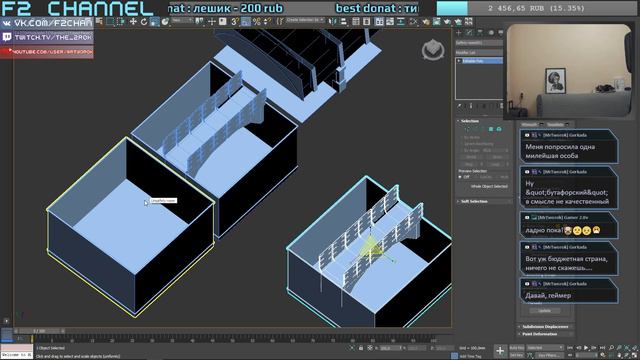Viewport: 640px width, 360px height.
Task: Click the large Set Keys plus button
Action: tap(500, 351)
